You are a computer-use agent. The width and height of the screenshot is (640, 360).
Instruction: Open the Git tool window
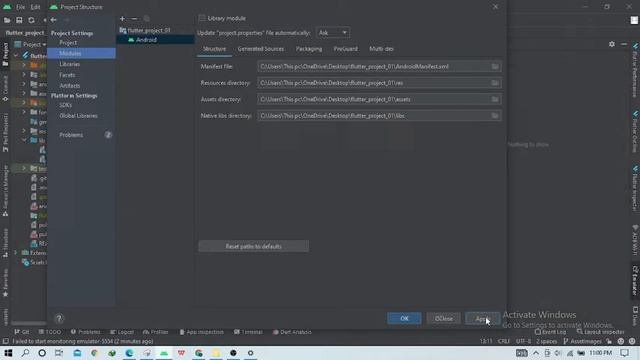22,332
